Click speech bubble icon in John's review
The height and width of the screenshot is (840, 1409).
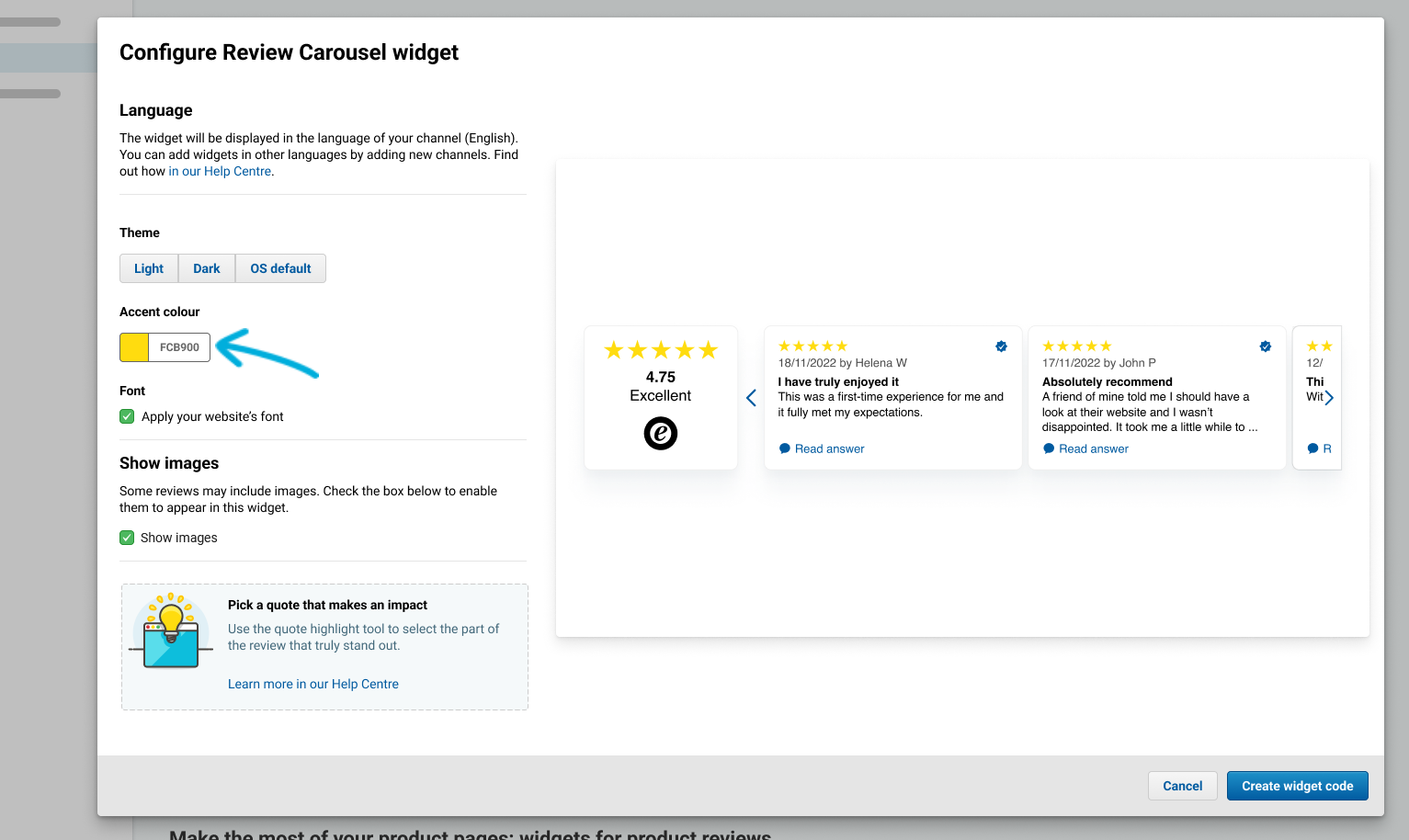[x=1049, y=448]
